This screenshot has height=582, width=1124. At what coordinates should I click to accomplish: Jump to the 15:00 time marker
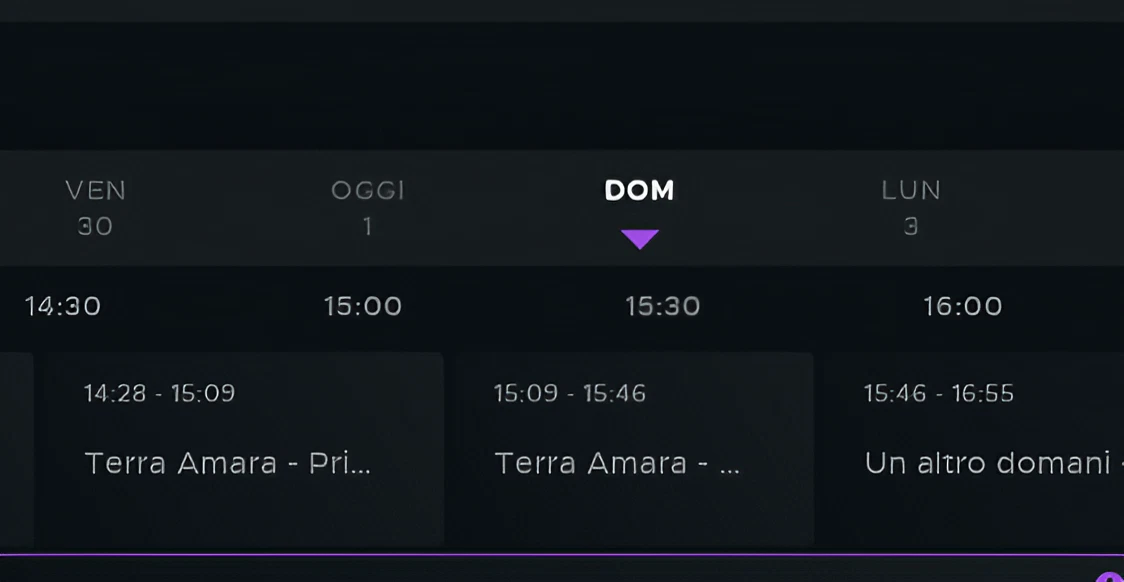click(x=363, y=306)
